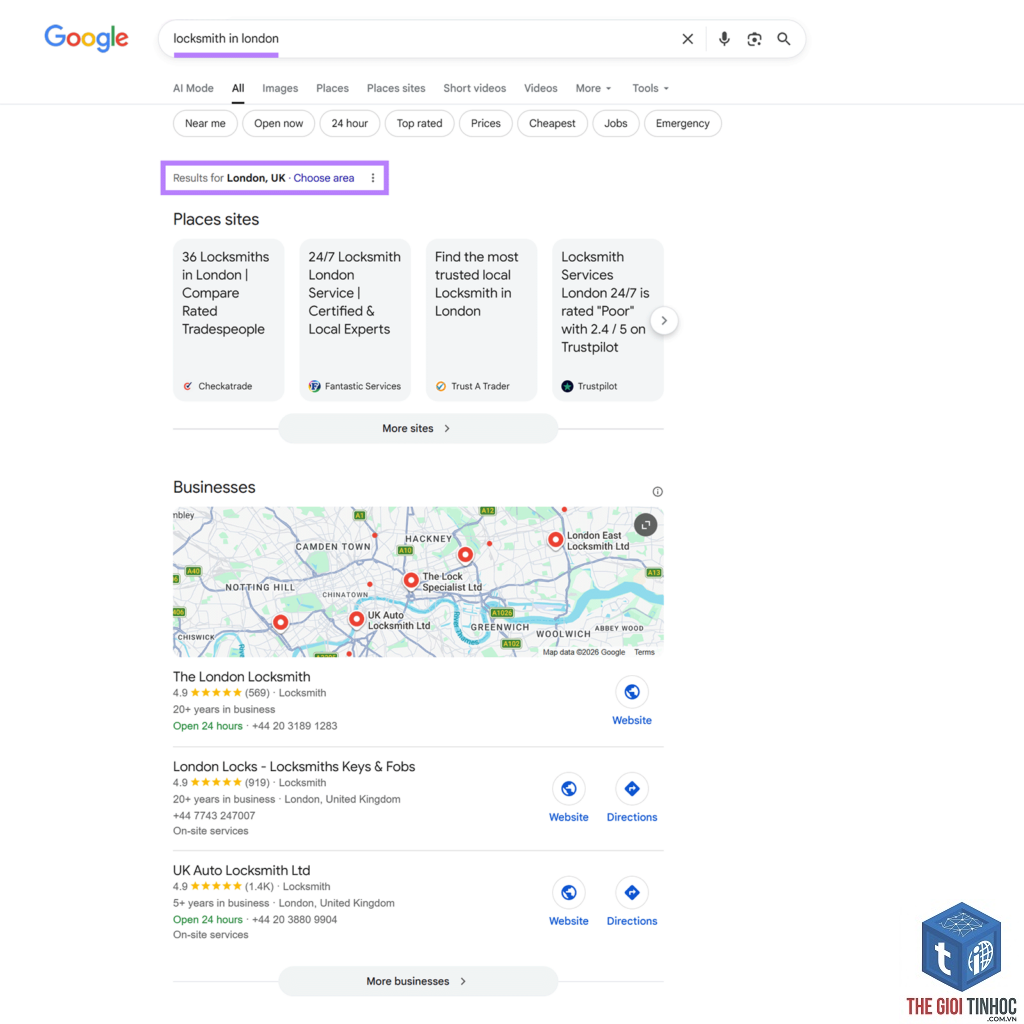Open the 36 Locksmiths in London Checkatrade card
This screenshot has height=1024, width=1024.
point(229,320)
